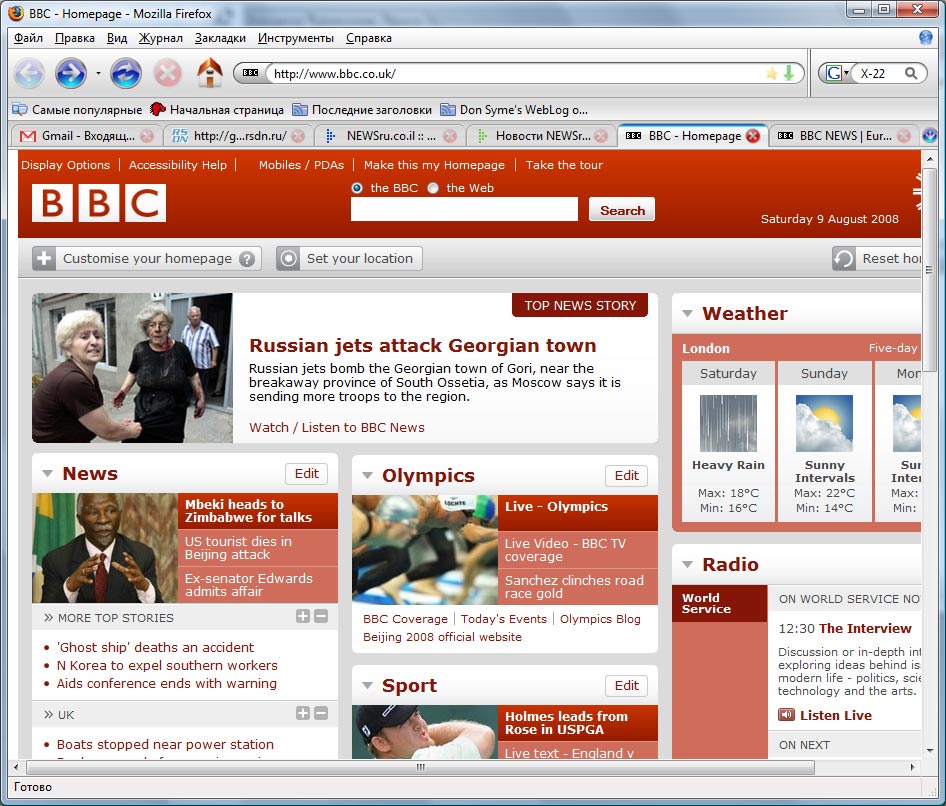
Task: Collapse the Radio panel
Action: click(x=687, y=565)
